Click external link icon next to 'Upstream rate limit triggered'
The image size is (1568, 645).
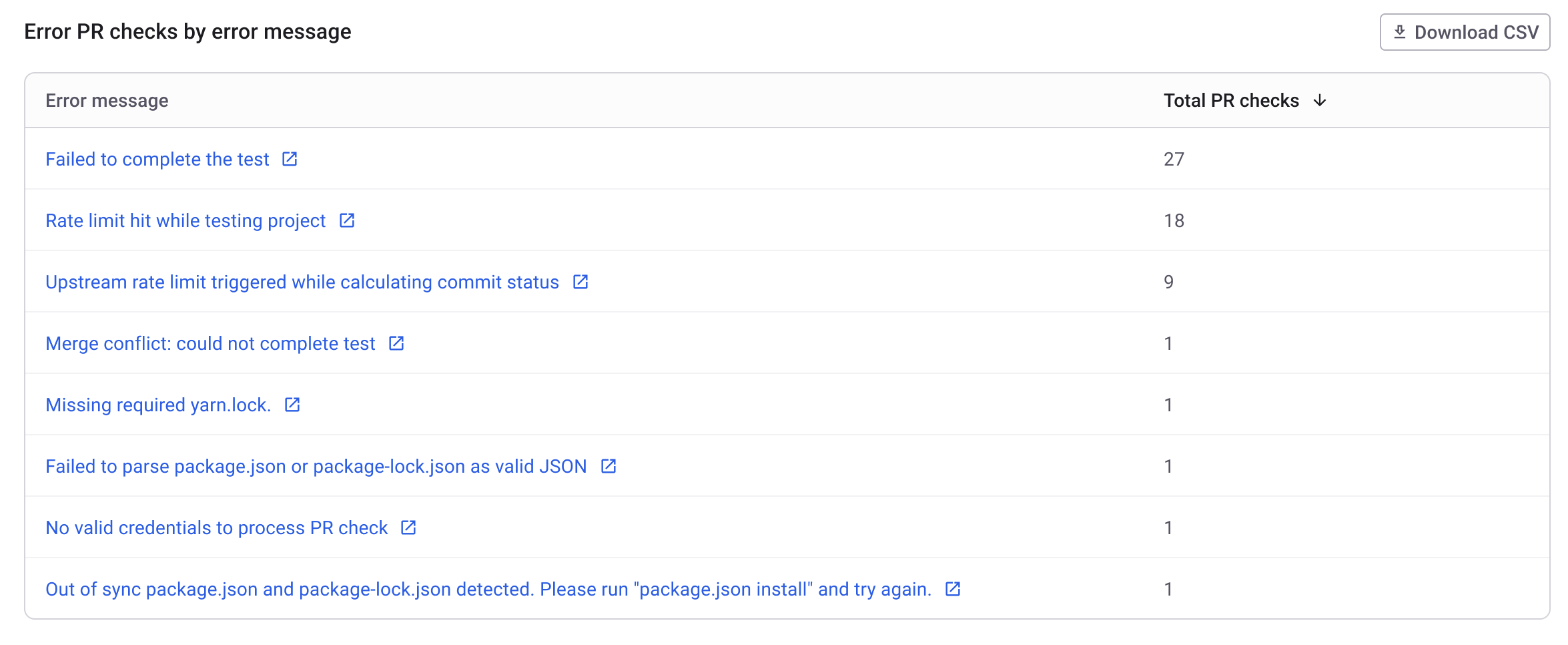tap(580, 282)
